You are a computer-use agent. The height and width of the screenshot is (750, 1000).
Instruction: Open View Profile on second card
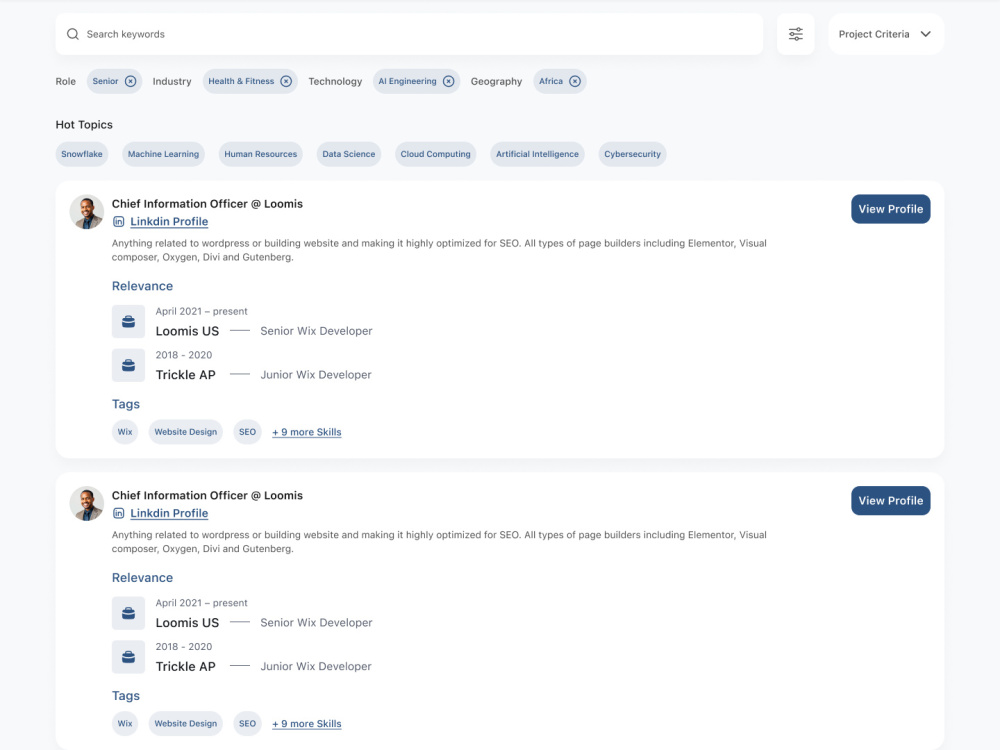point(890,501)
